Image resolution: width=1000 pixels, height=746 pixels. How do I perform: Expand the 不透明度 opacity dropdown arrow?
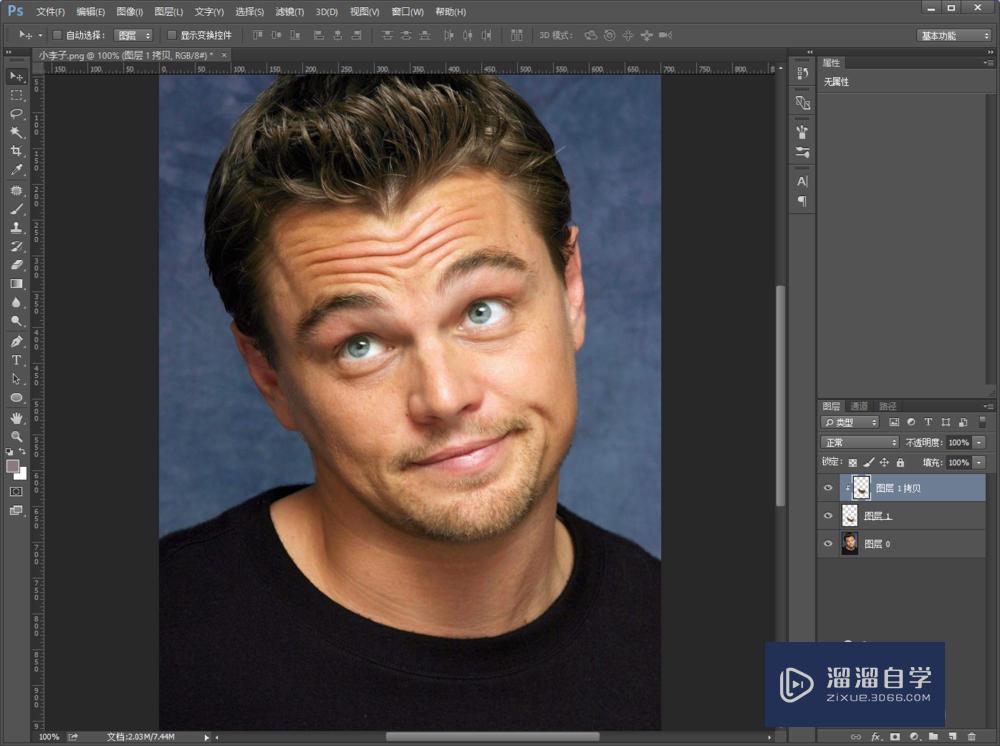pyautogui.click(x=979, y=442)
